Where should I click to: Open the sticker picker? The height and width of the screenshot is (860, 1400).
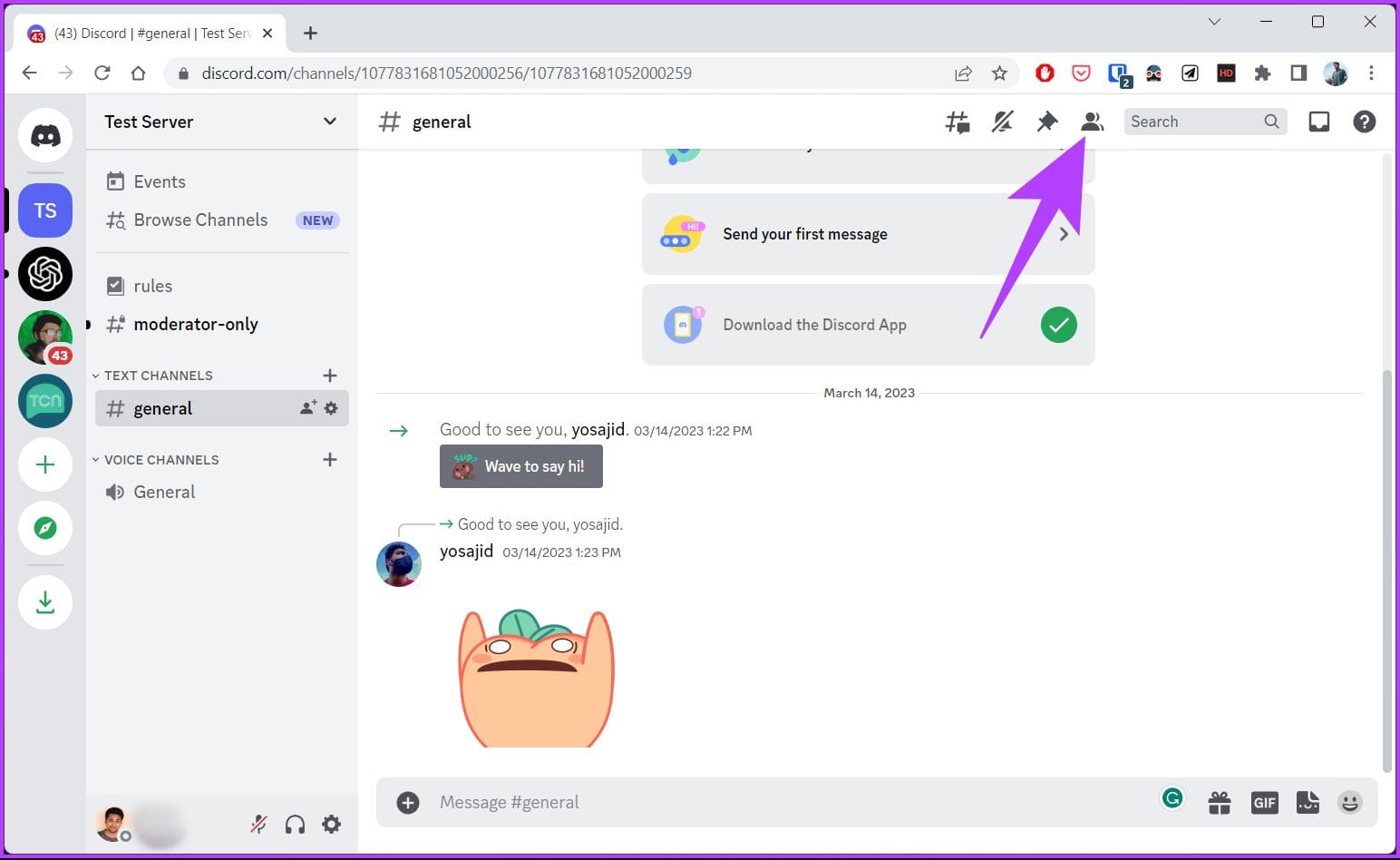[x=1308, y=802]
